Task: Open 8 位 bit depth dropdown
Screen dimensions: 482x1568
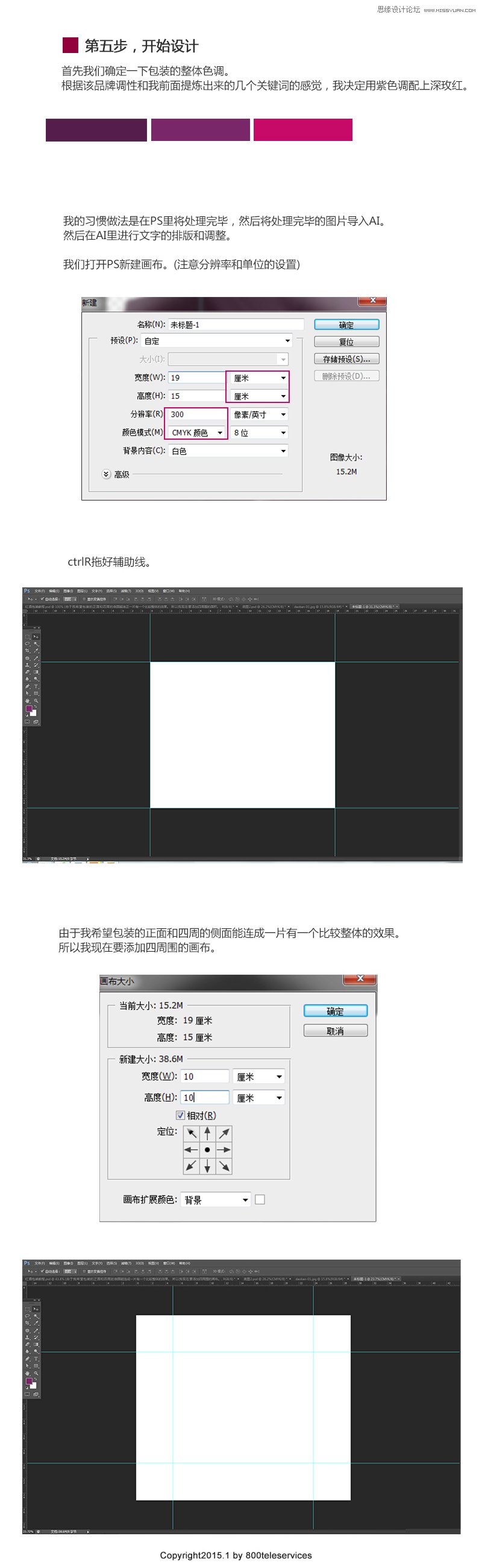Action: click(259, 433)
